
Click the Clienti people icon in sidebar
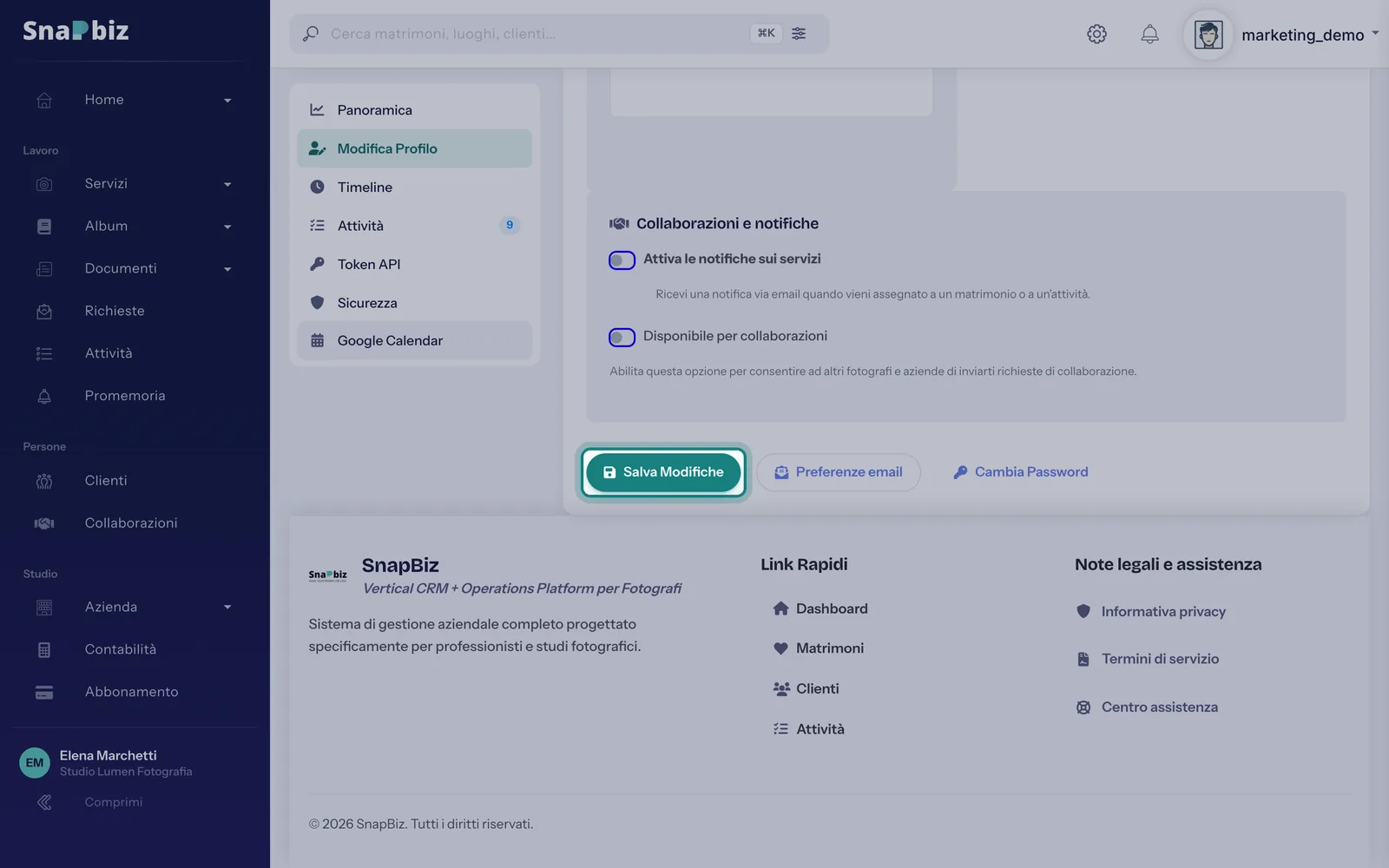44,481
